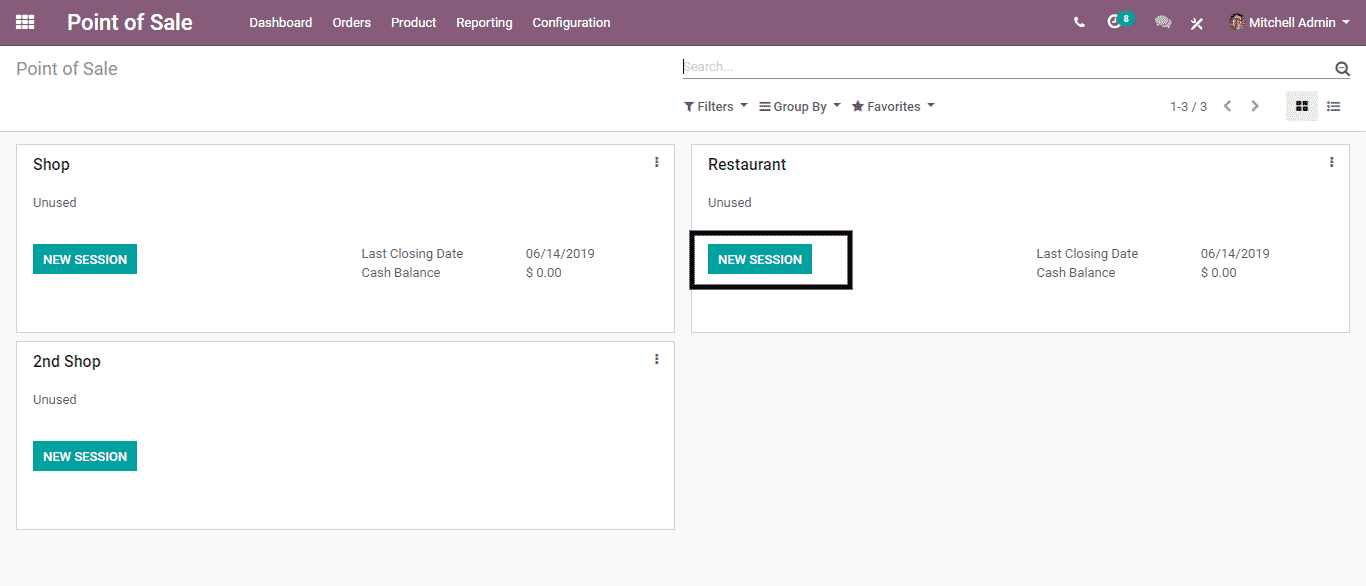The height and width of the screenshot is (586, 1366).
Task: Open activities clock icon with badge
Action: click(x=1116, y=22)
